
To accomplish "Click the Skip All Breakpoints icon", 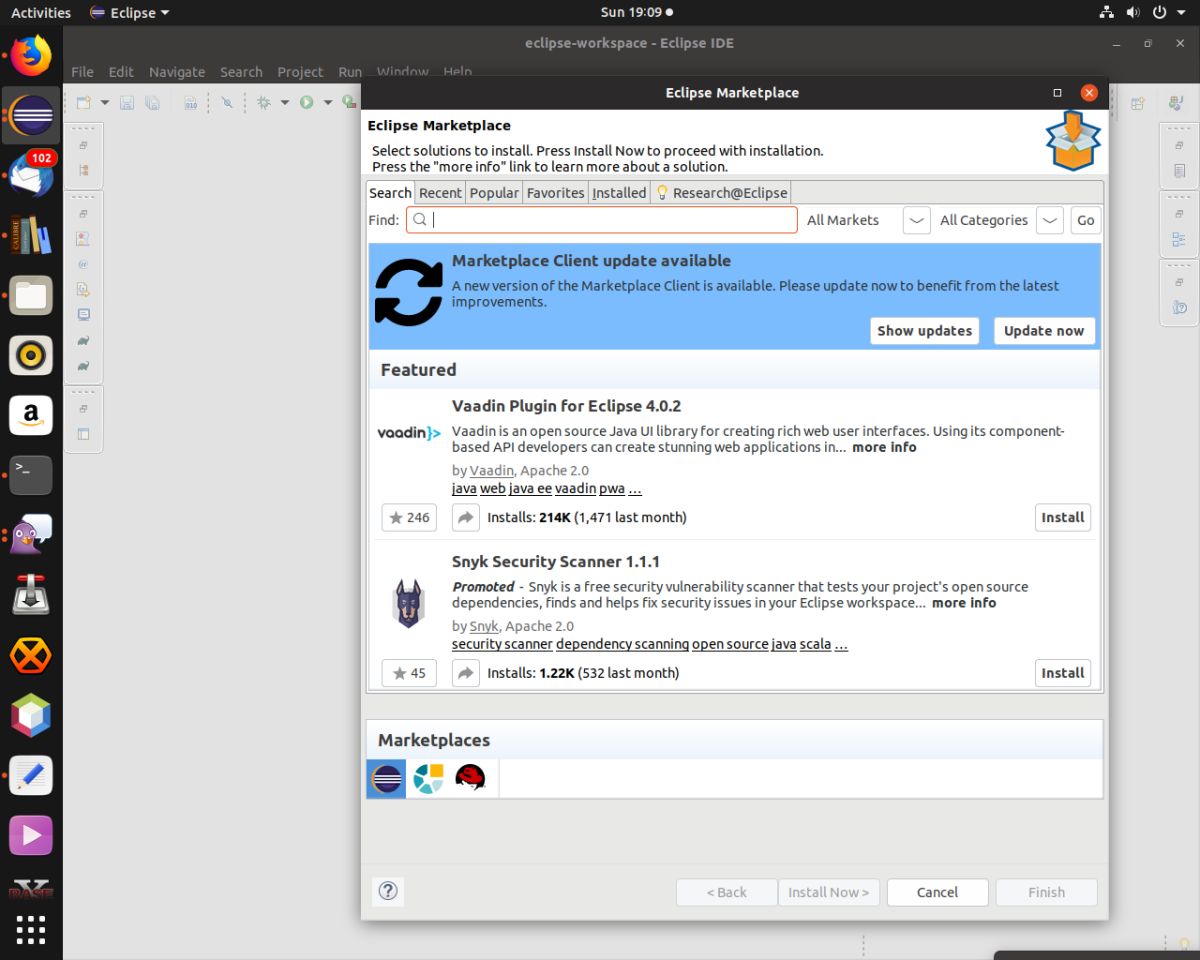I will pos(227,102).
